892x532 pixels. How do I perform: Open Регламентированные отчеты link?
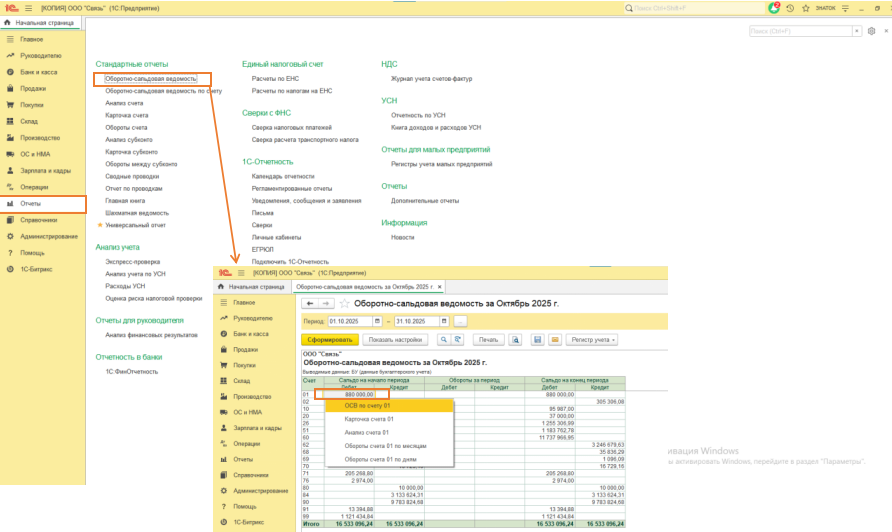(x=292, y=188)
